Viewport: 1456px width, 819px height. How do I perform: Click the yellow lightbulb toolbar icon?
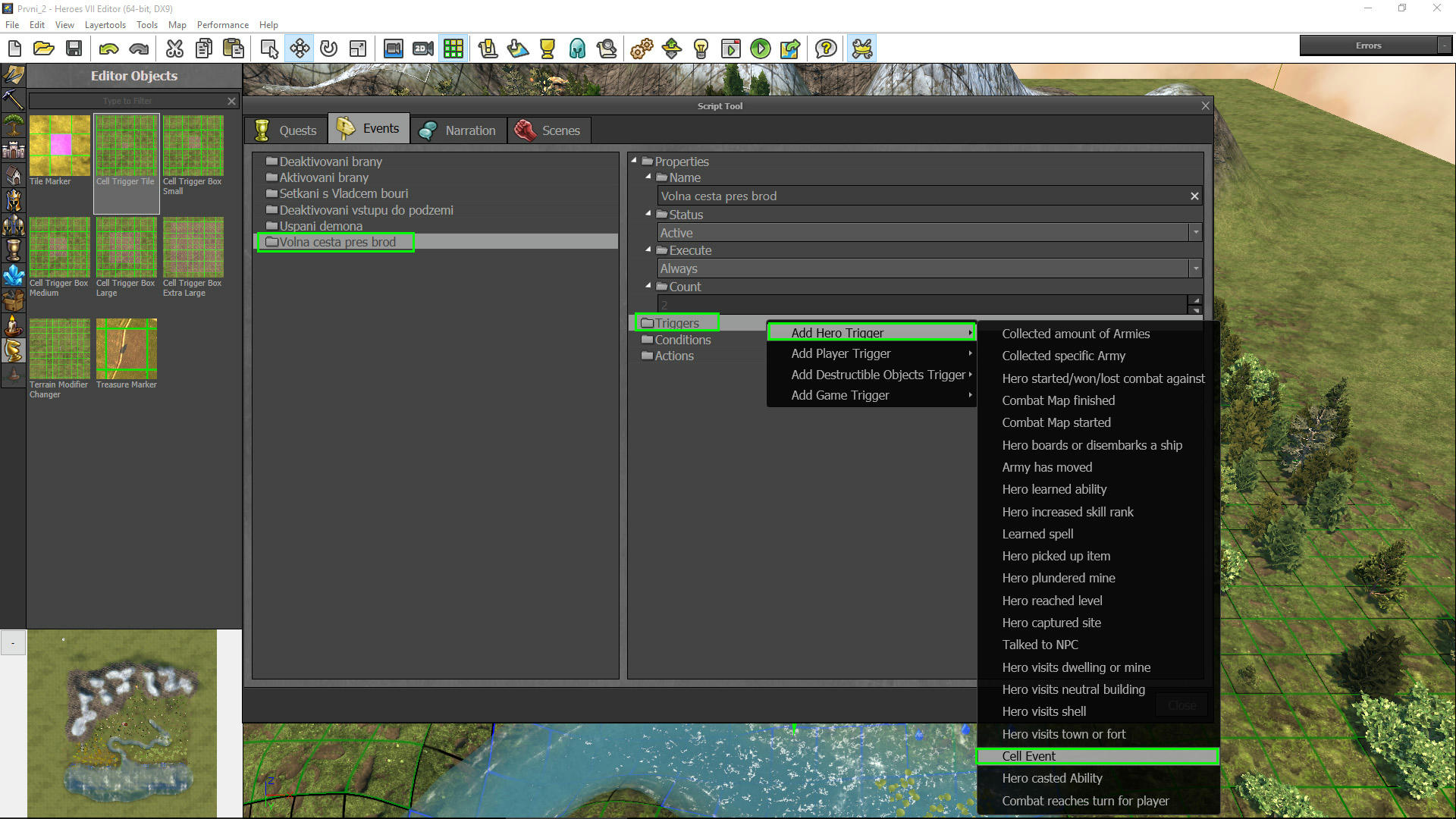pos(701,49)
